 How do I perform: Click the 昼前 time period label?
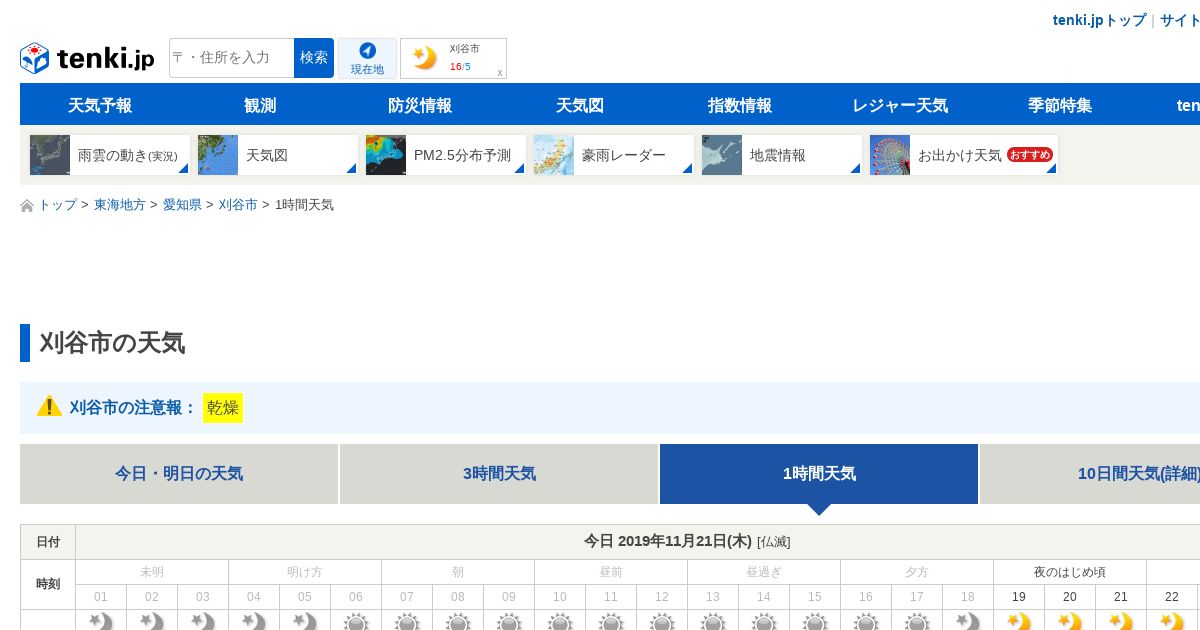611,572
